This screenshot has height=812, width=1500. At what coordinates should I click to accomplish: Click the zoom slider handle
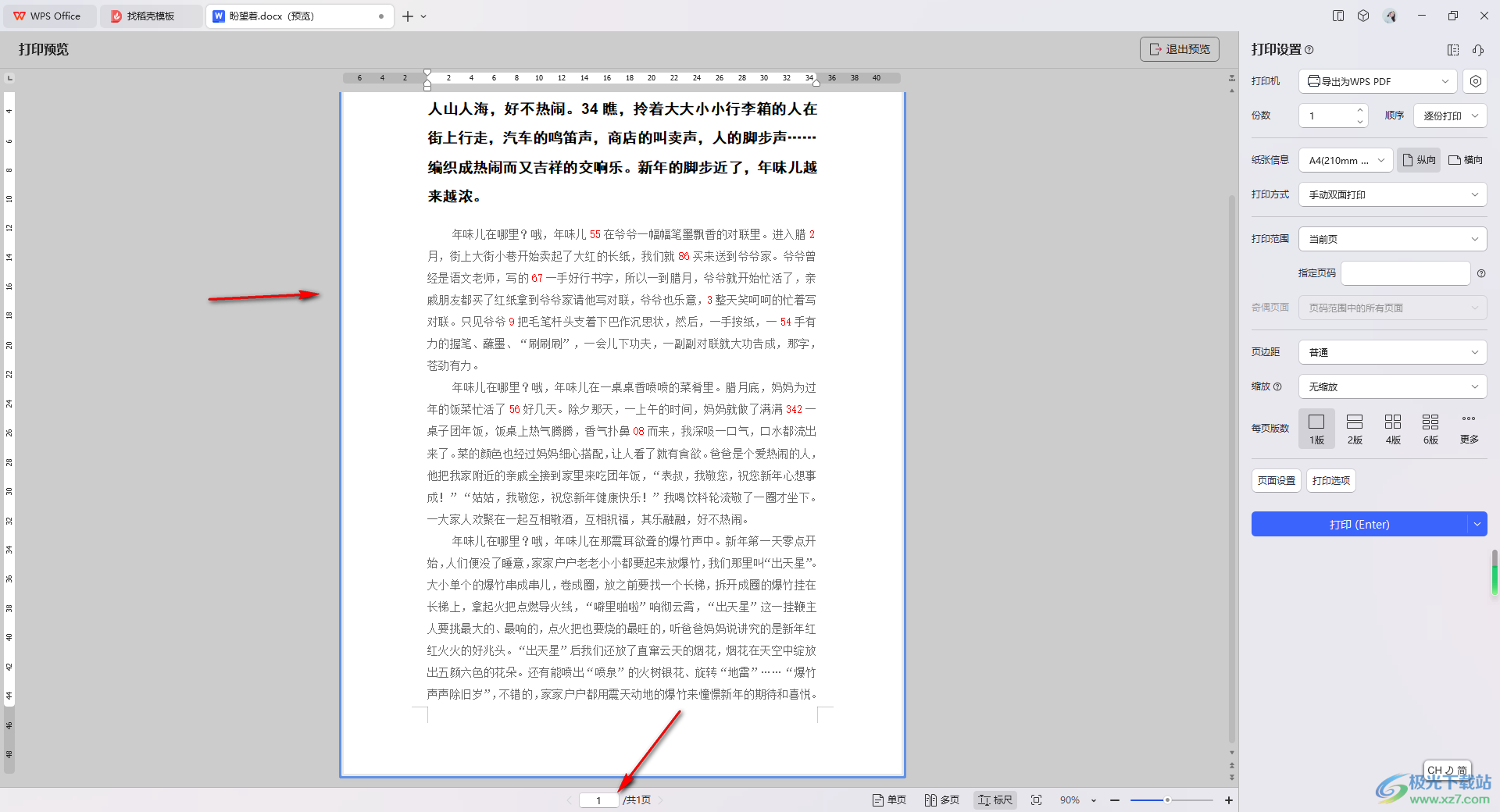(x=1167, y=800)
